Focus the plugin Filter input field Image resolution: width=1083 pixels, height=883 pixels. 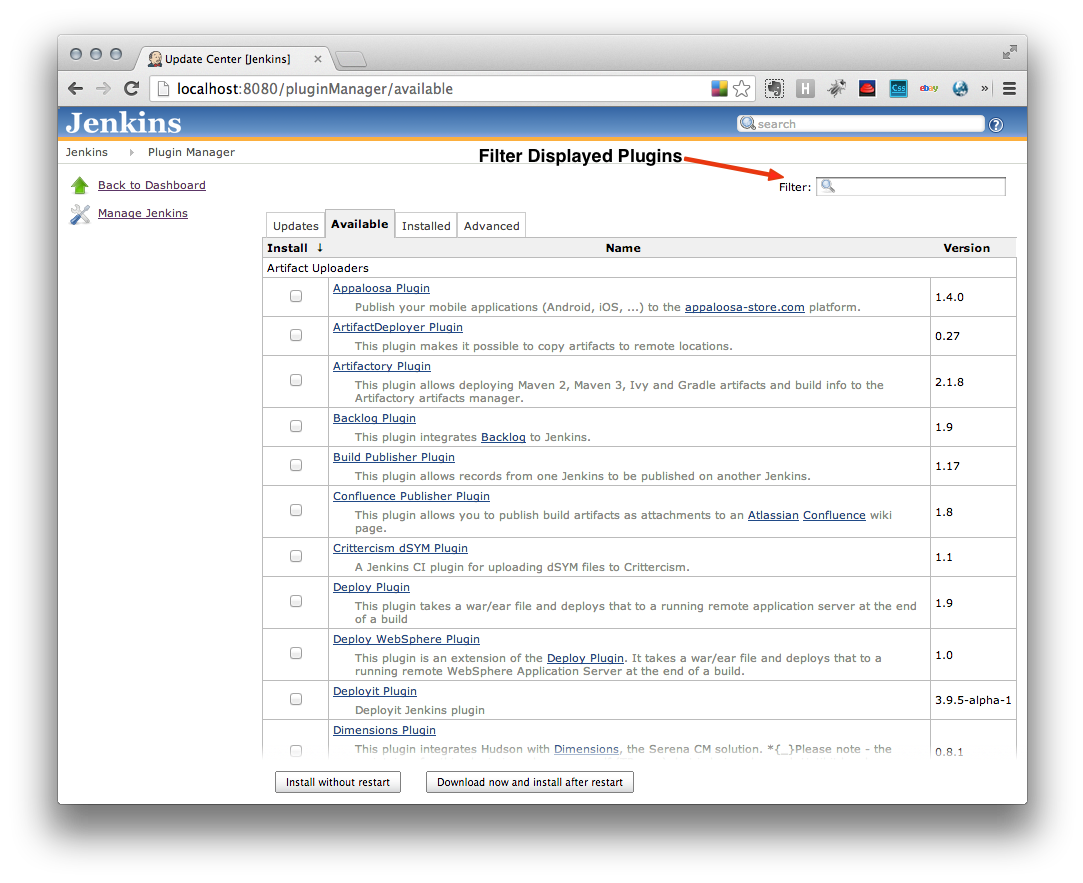911,187
